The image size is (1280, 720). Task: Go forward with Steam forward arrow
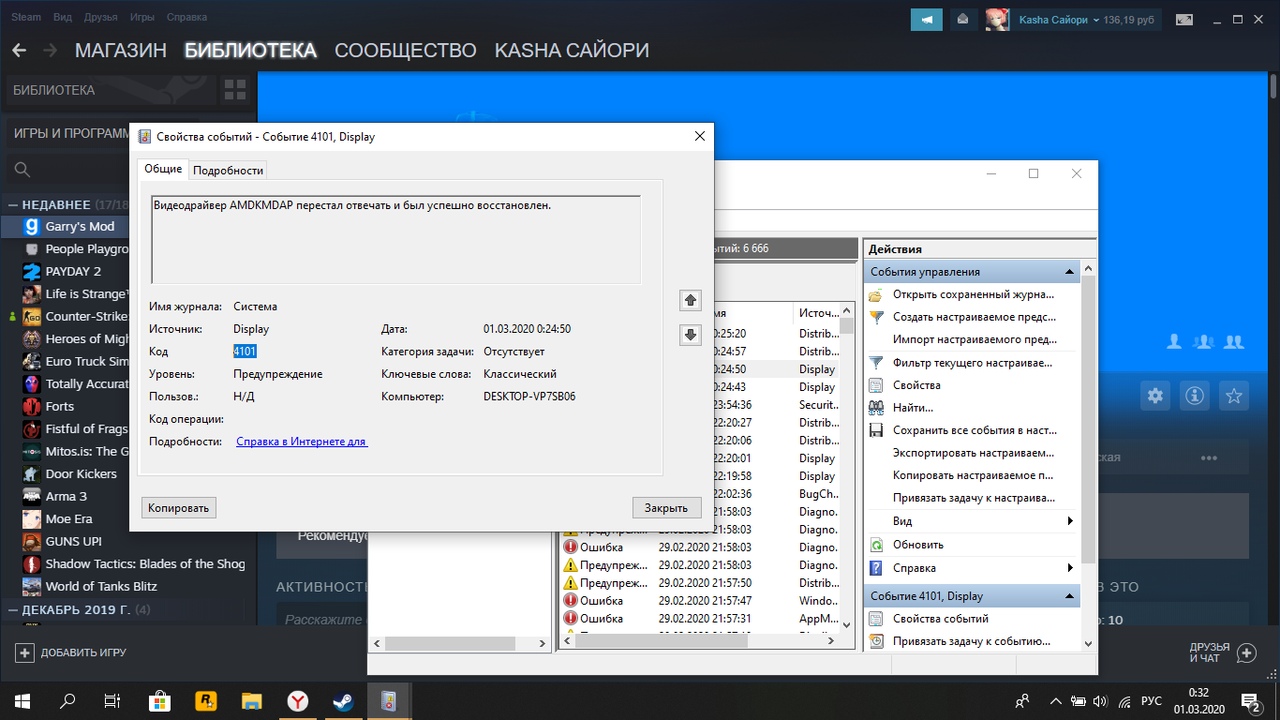(51, 51)
